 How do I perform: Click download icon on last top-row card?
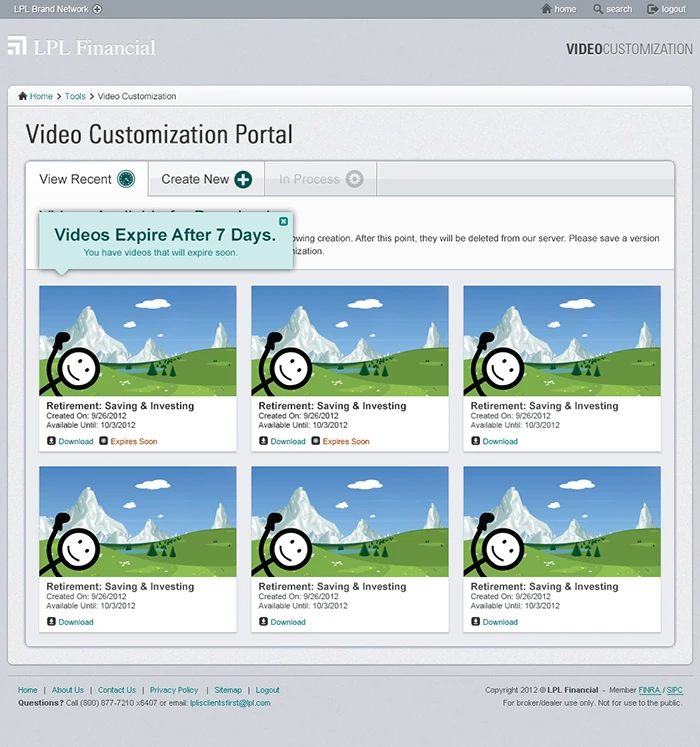tap(475, 441)
